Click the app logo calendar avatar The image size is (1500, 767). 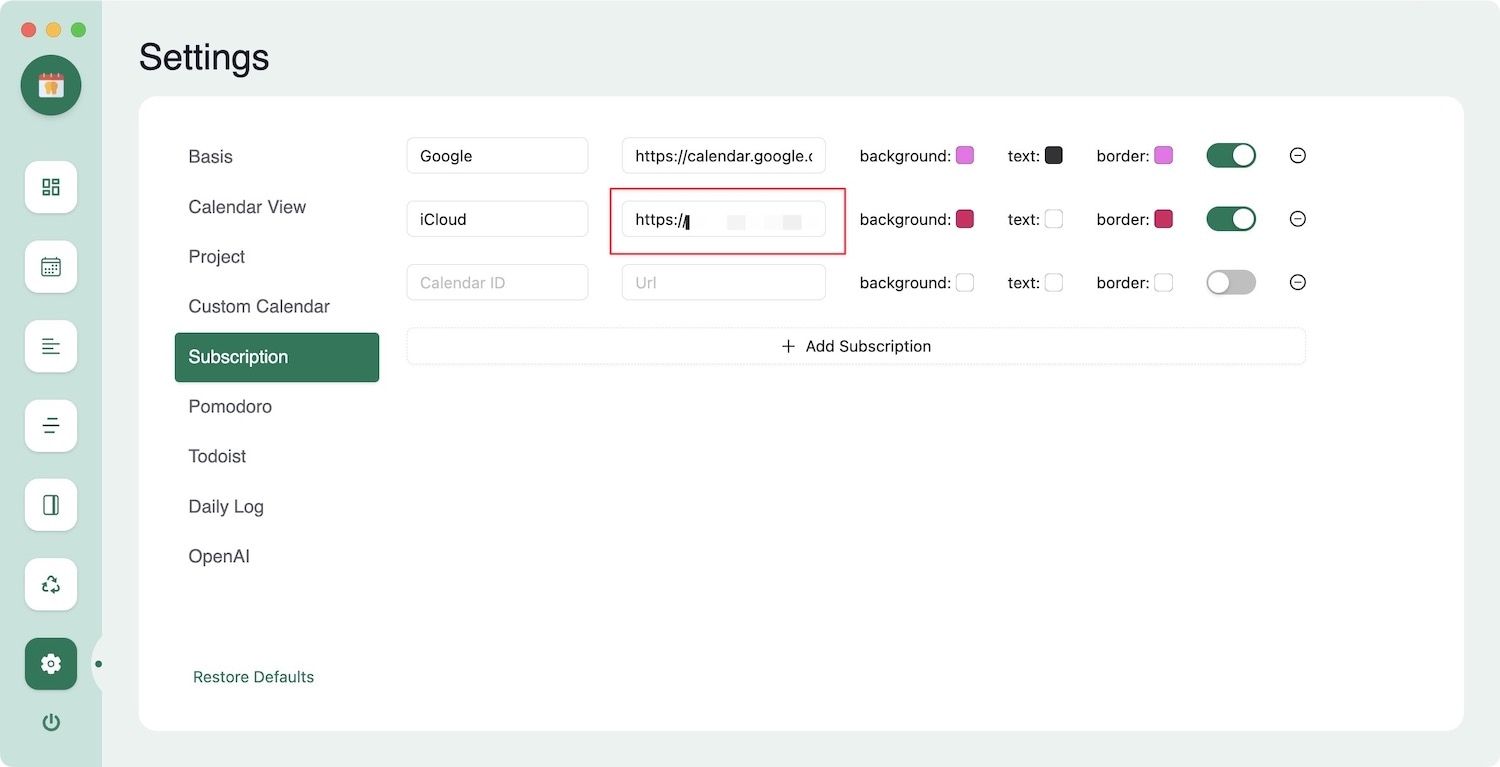[x=51, y=85]
